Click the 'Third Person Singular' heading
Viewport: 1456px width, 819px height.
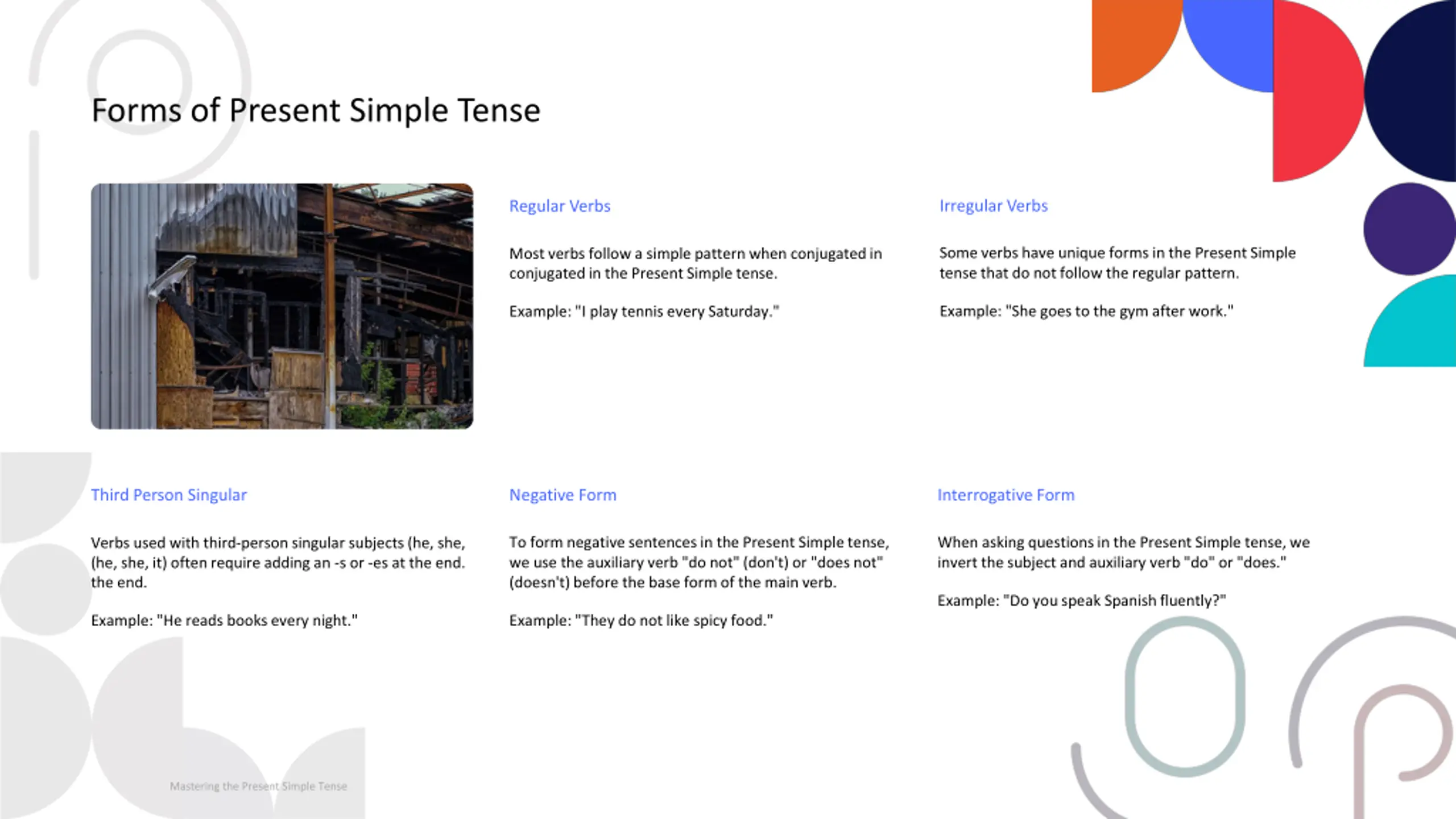(169, 495)
